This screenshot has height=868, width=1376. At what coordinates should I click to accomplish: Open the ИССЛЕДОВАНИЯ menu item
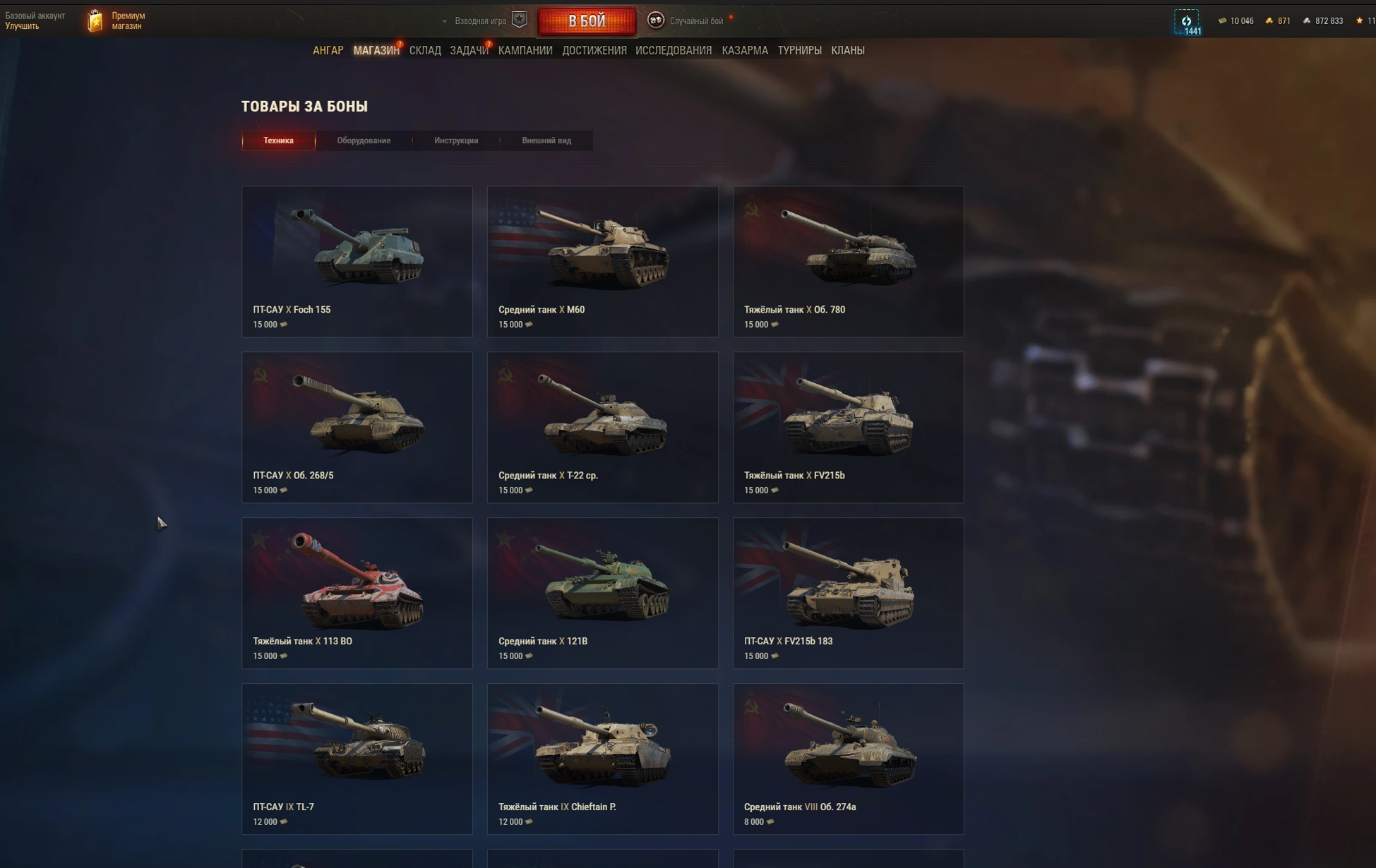tap(674, 50)
